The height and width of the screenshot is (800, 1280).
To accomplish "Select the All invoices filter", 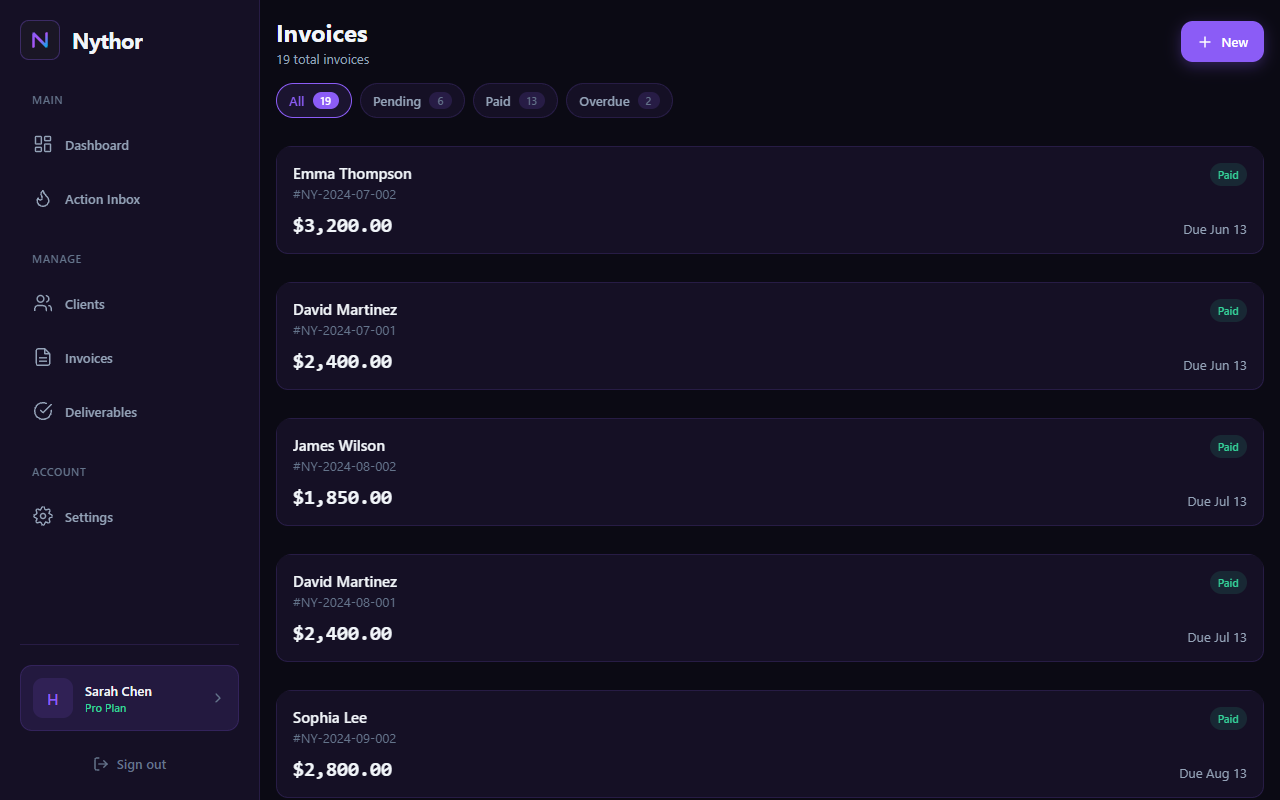I will [313, 100].
